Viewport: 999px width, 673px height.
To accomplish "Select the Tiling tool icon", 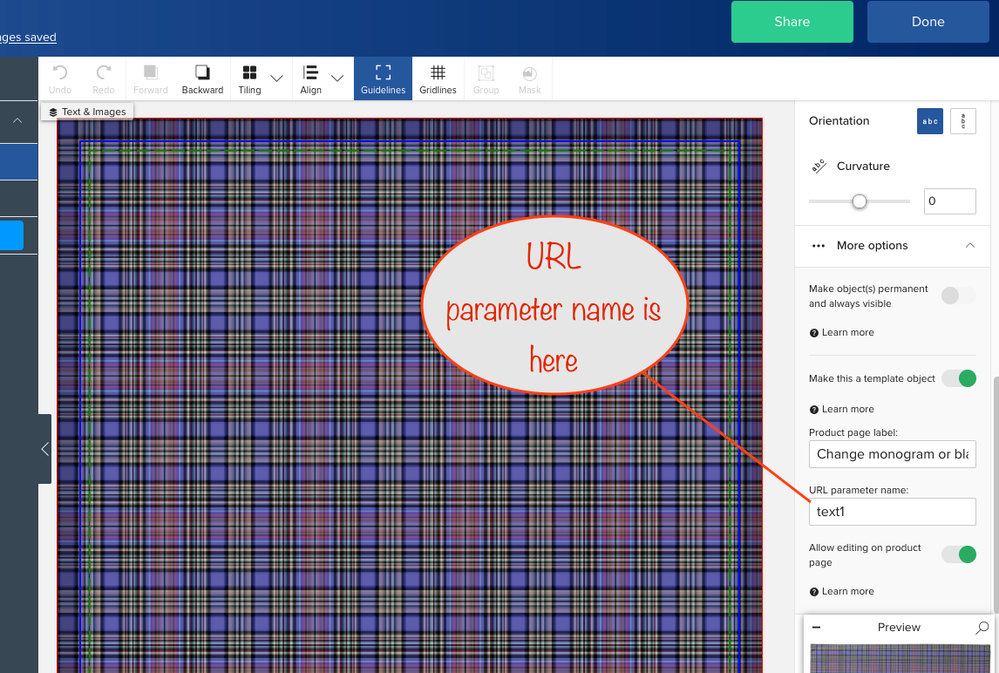I will pyautogui.click(x=250, y=72).
